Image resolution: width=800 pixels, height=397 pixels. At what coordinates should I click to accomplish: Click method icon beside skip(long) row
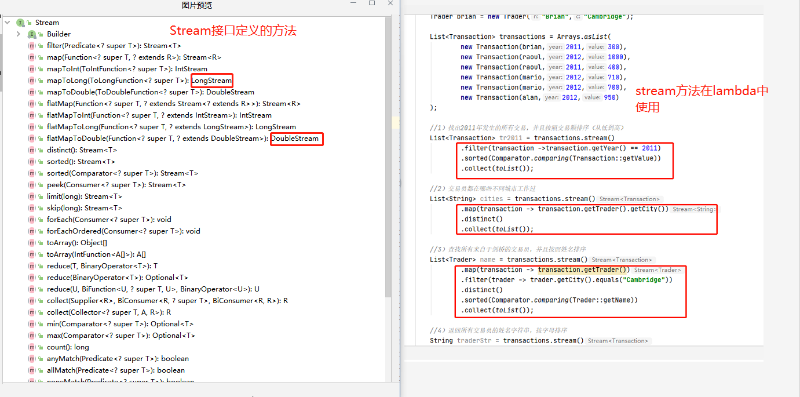pos(32,208)
